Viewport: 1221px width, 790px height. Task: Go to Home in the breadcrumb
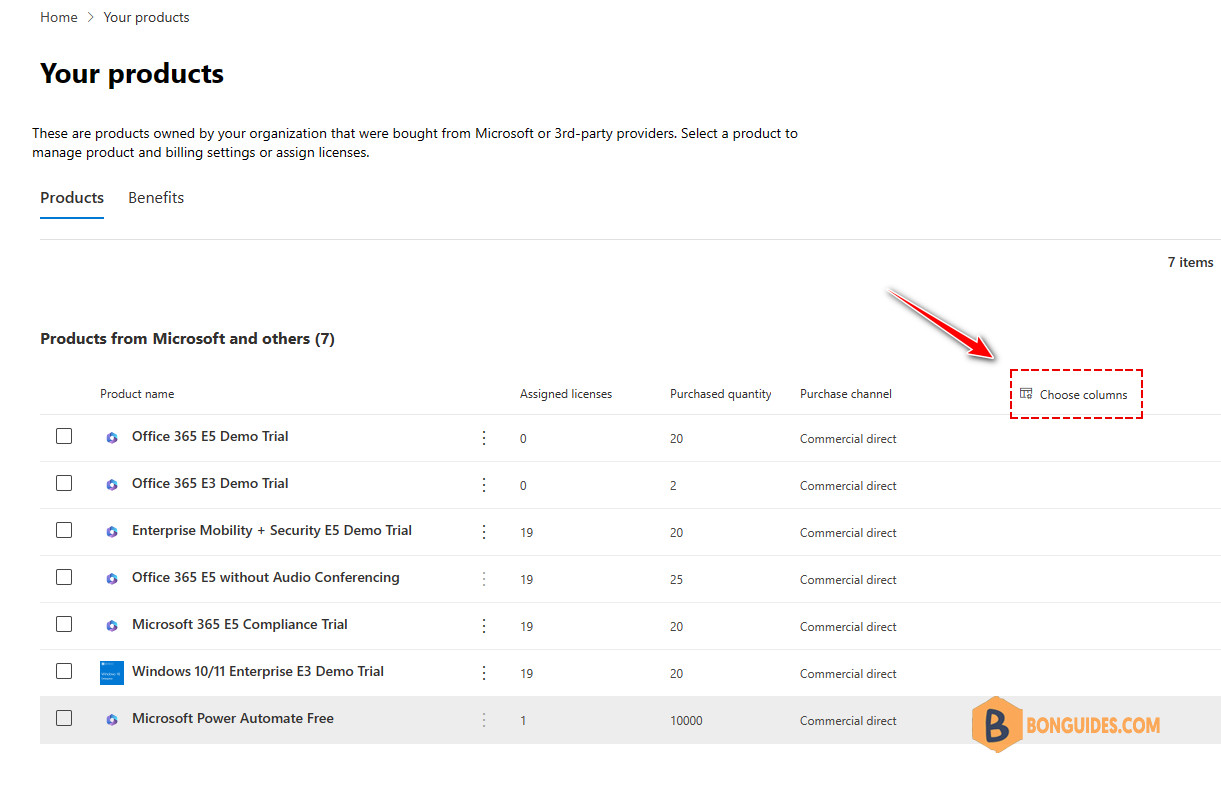[59, 17]
